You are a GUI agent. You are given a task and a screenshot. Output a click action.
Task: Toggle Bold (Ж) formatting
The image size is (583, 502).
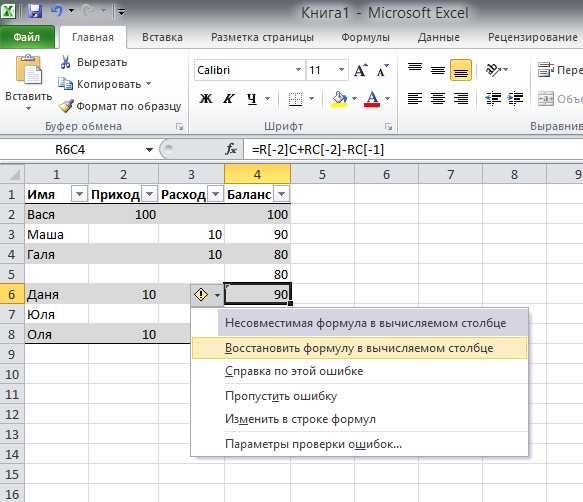(206, 99)
